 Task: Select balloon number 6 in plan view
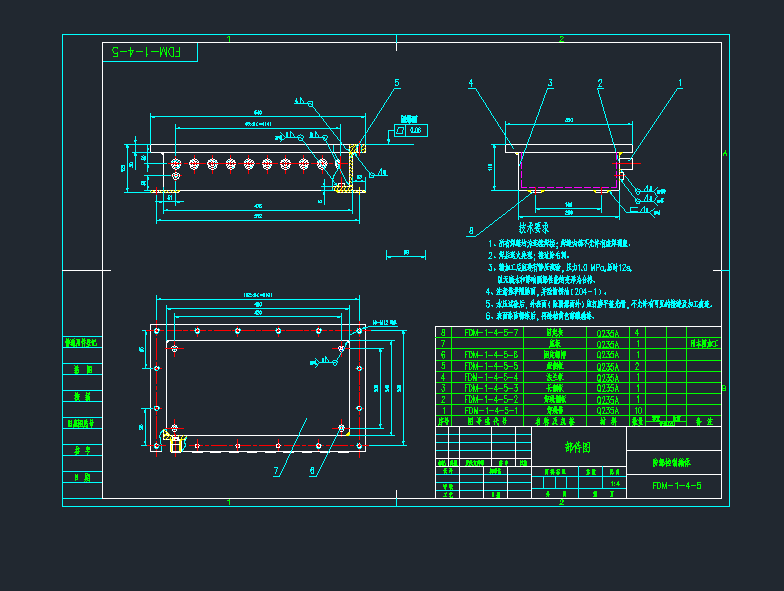click(311, 470)
